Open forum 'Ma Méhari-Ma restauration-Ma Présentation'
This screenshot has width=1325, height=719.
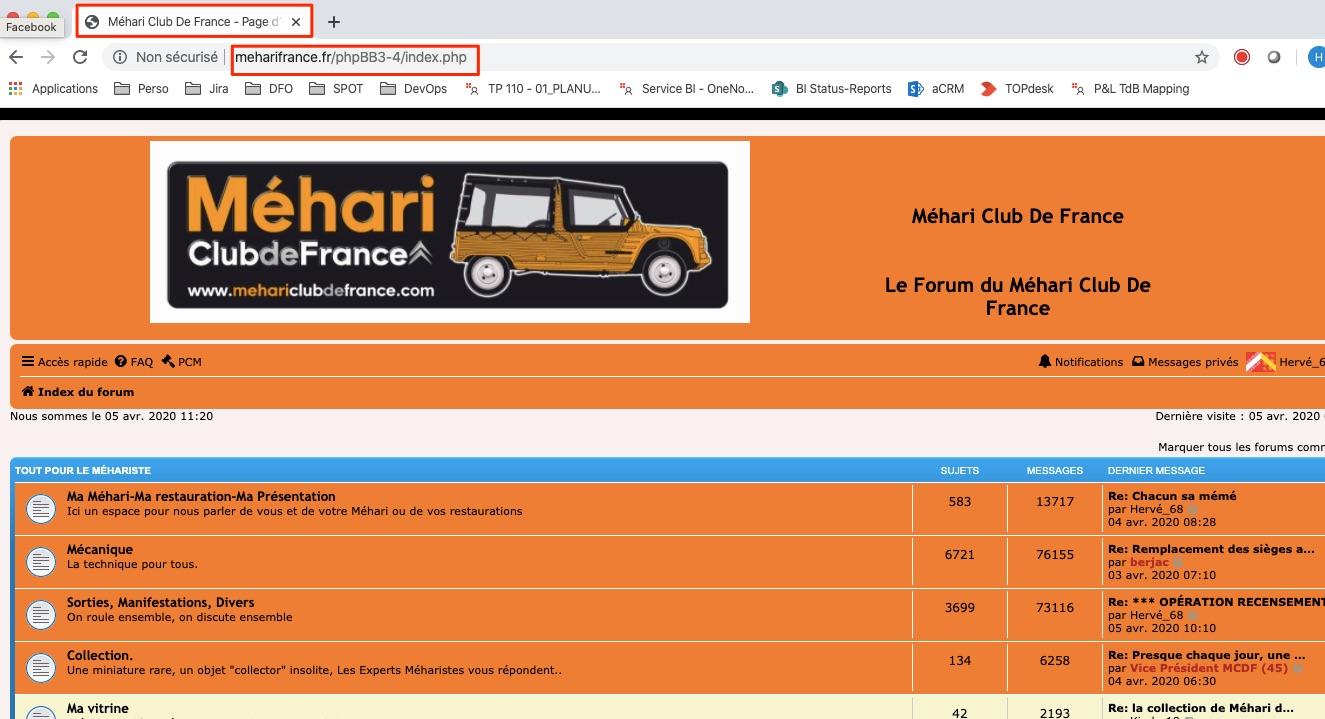(201, 496)
